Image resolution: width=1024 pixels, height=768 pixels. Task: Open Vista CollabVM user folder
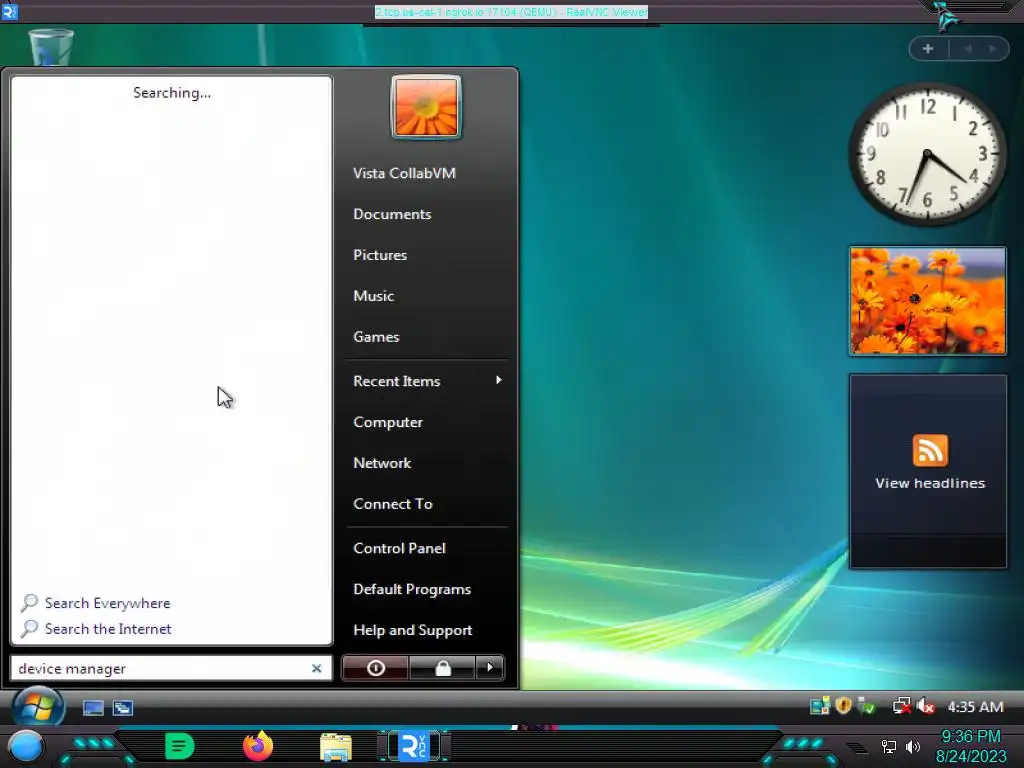(x=404, y=173)
